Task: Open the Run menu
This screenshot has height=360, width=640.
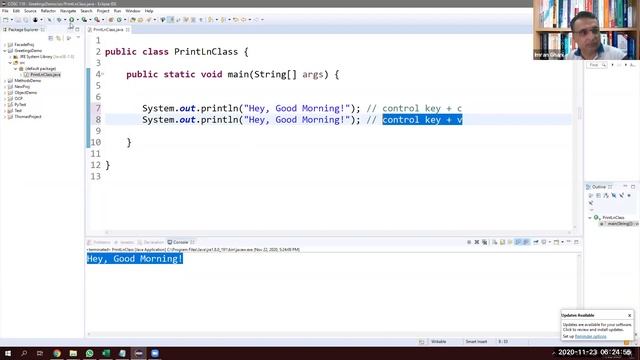Action: coord(118,11)
